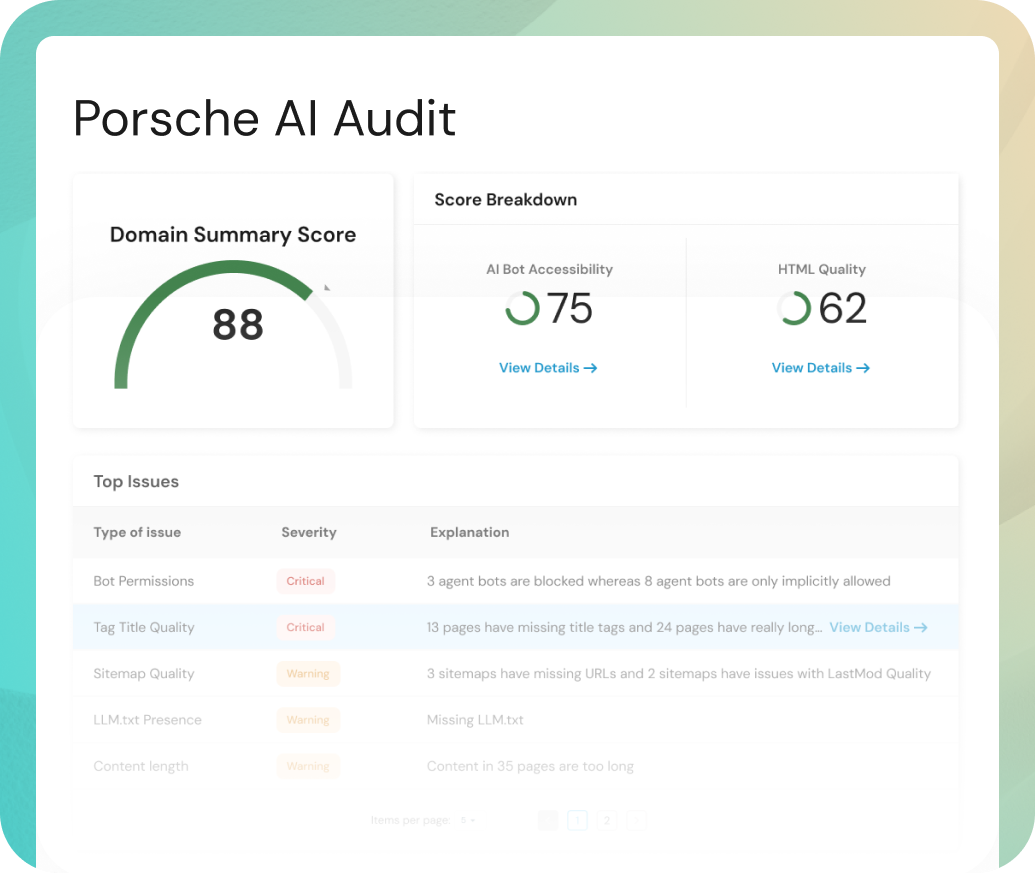The image size is (1035, 873).
Task: Click the arrow icon on Tag Title Quality View Details
Action: click(921, 627)
